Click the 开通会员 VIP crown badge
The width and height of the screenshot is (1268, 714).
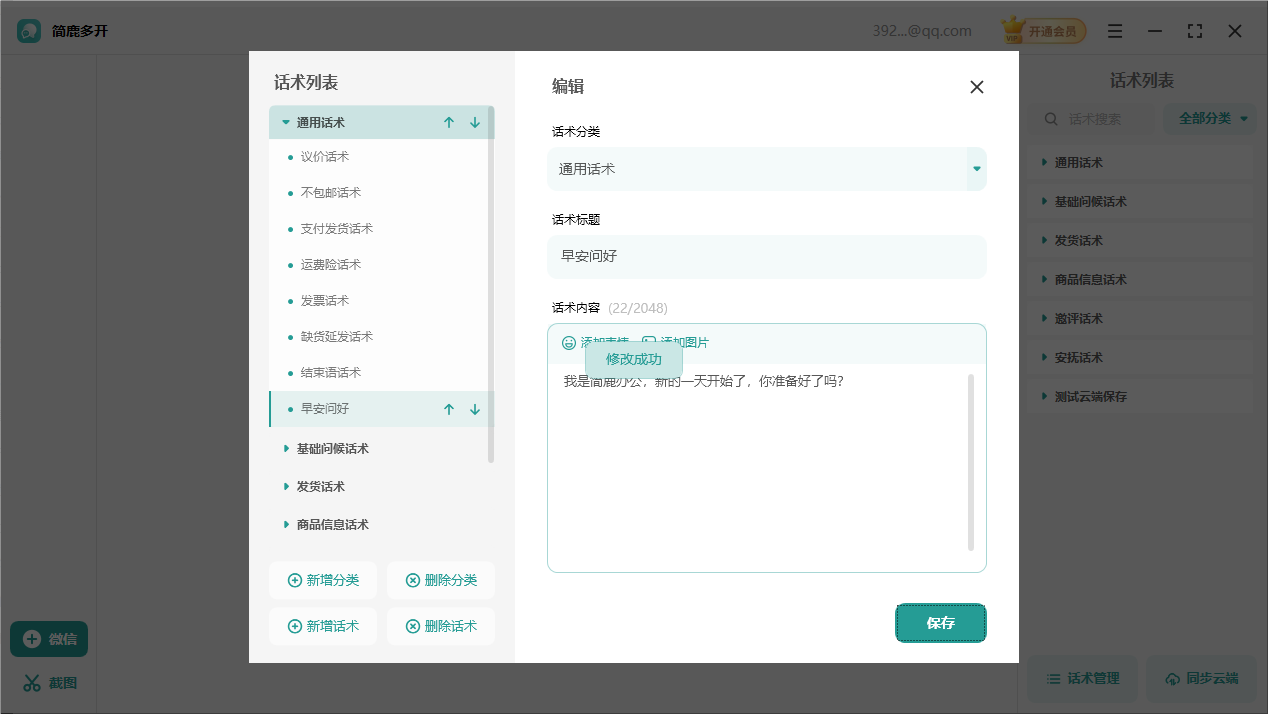[x=1043, y=31]
